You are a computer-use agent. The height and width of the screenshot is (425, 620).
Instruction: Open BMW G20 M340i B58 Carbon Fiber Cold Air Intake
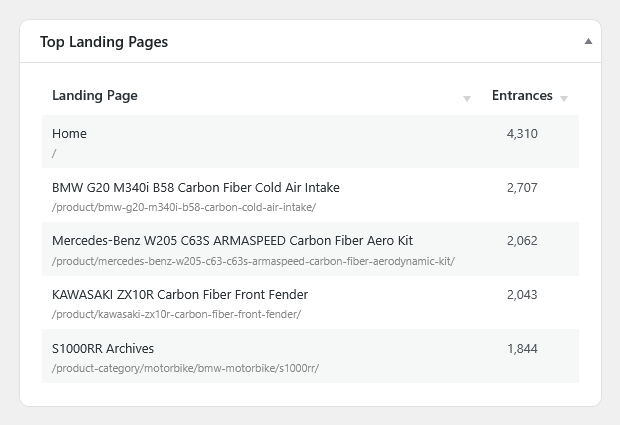tap(196, 187)
